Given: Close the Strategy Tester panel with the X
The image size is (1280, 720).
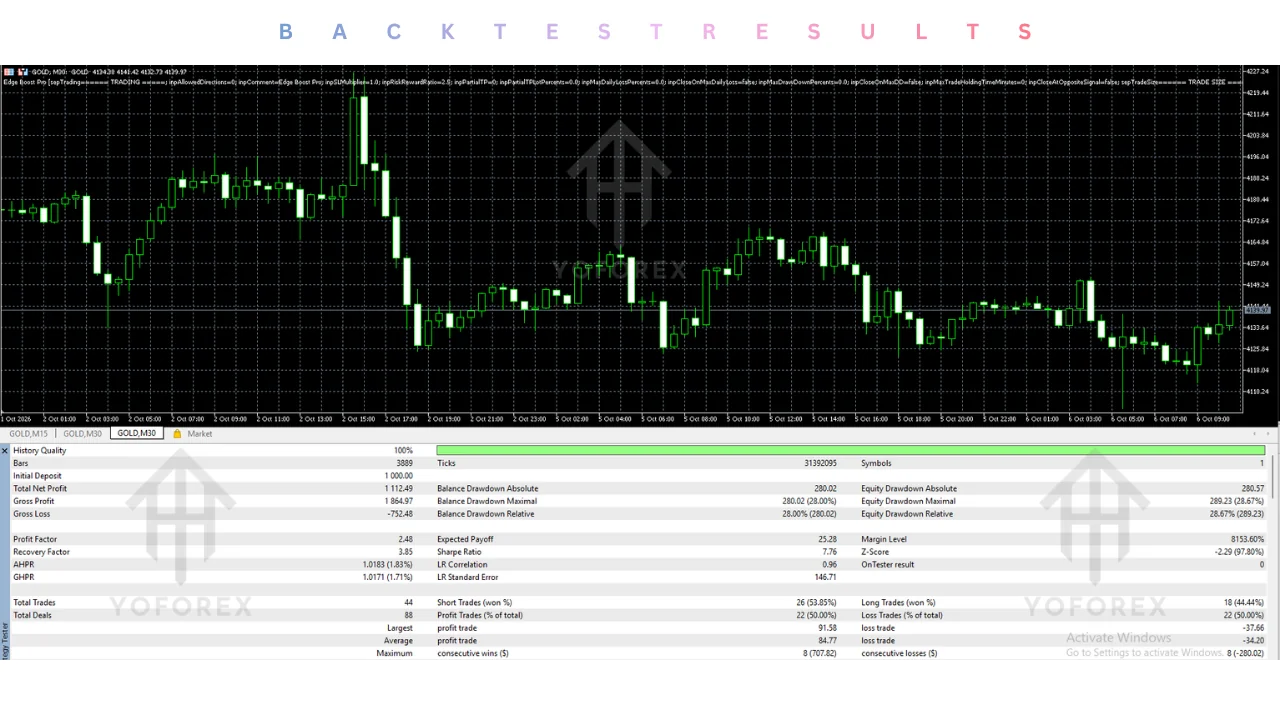Looking at the screenshot, I should (x=5, y=451).
